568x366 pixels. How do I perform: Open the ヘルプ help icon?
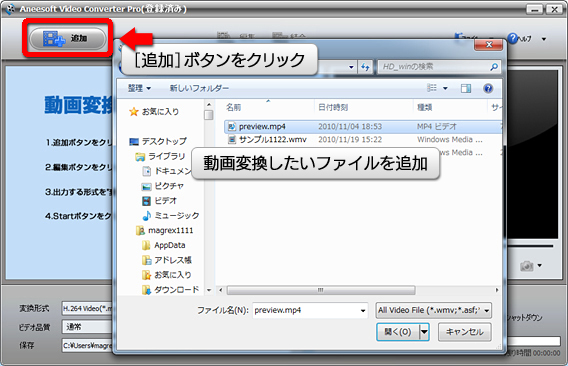[513, 38]
